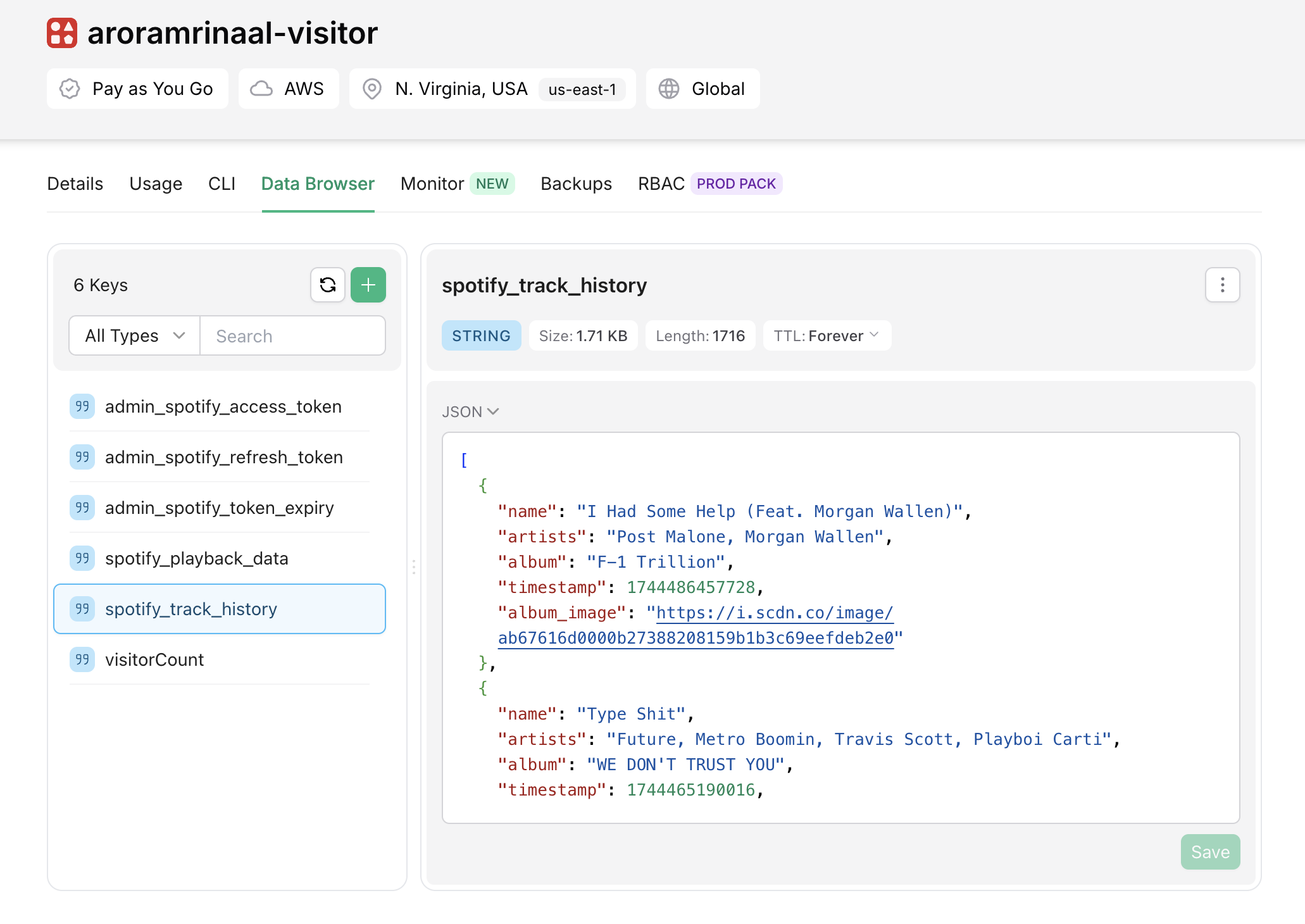Select the admin_spotify_access_token key

tap(219, 406)
